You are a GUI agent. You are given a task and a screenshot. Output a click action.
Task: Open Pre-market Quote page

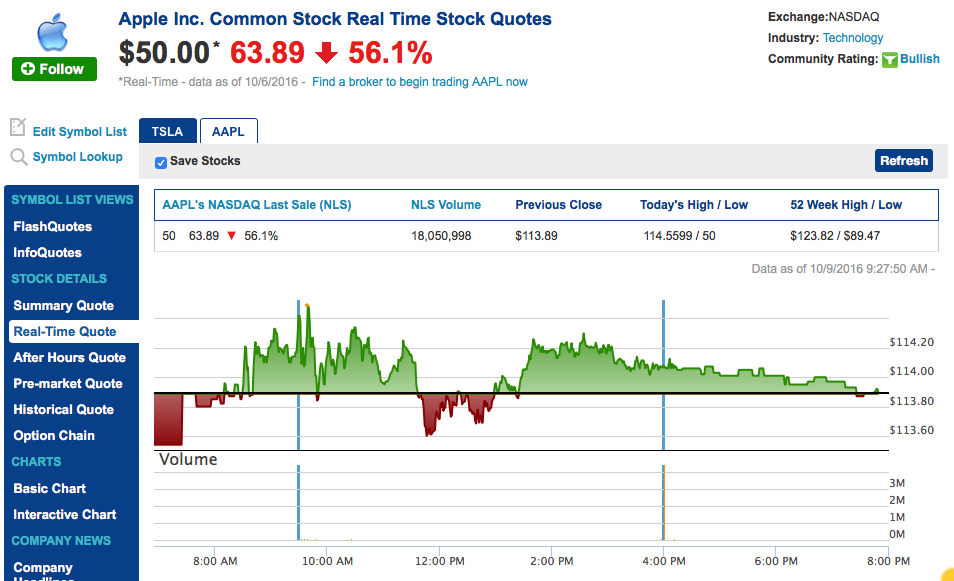point(68,384)
